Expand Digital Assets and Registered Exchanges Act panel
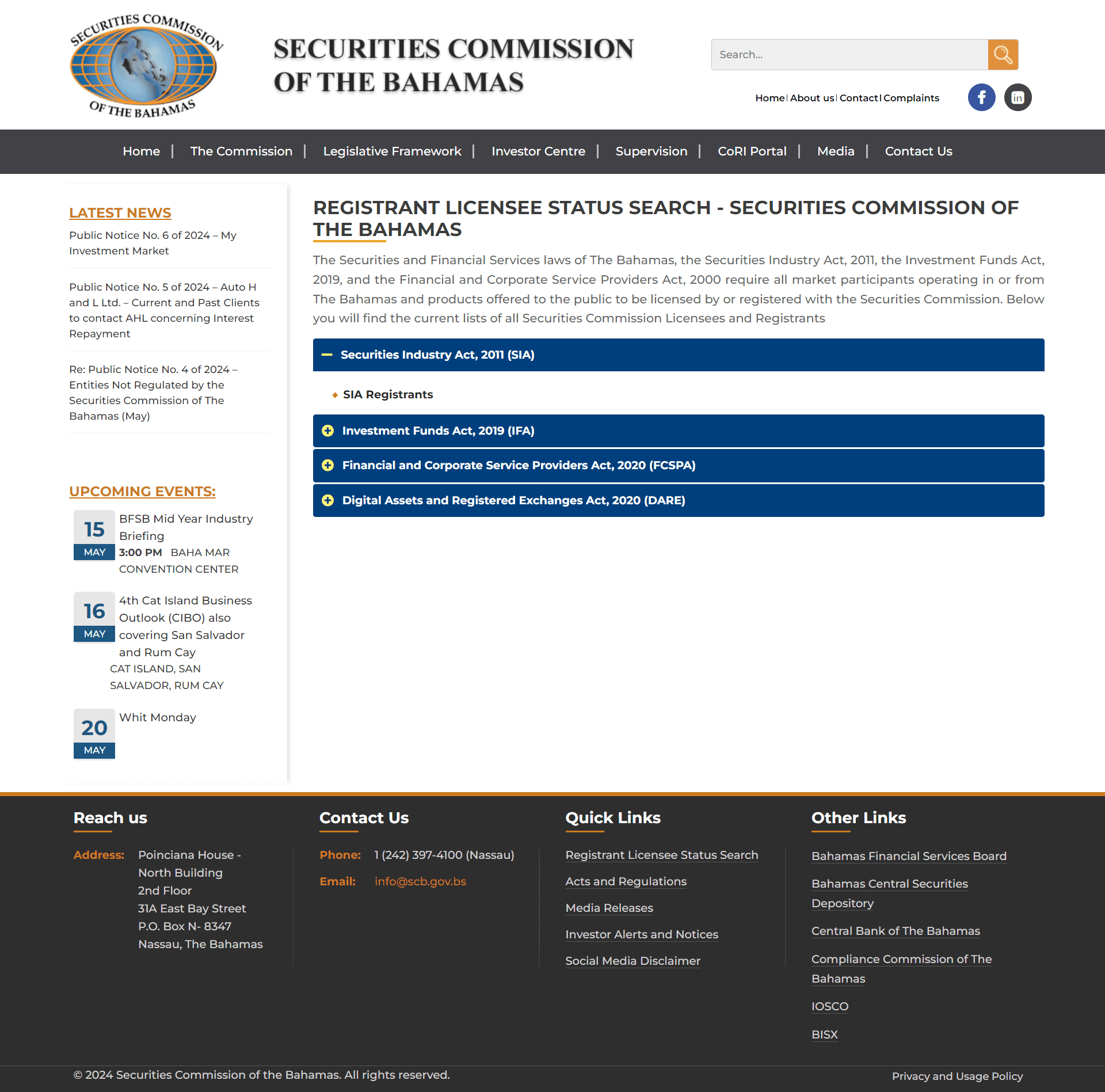1105x1092 pixels. point(679,500)
